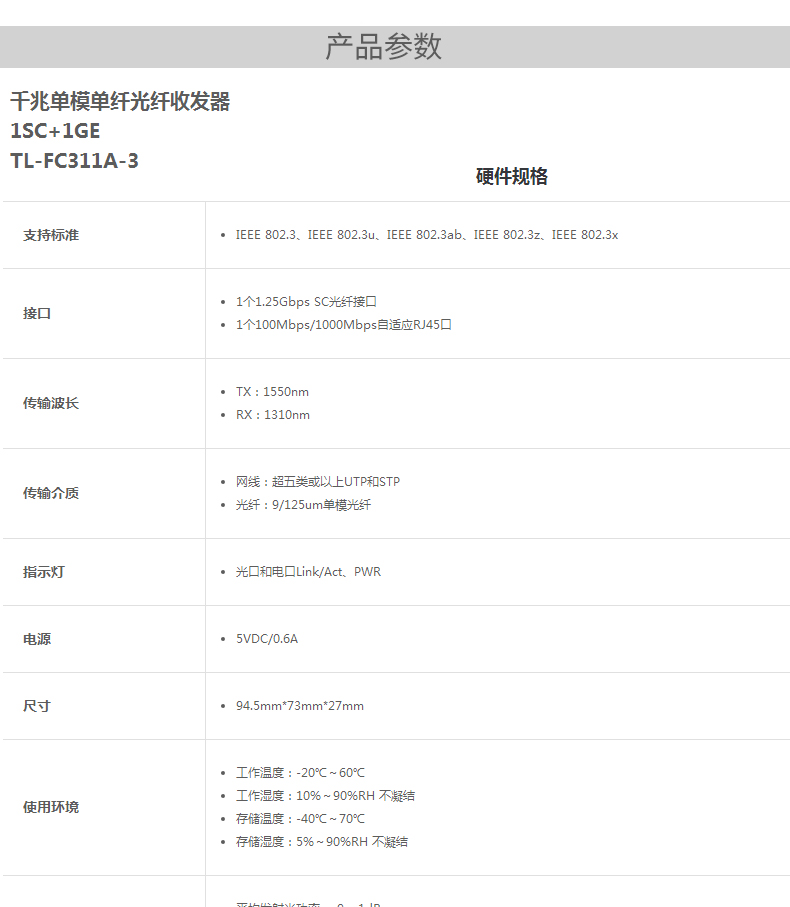Select the 1个1.25Gbps SC光纤接口 line
Image resolution: width=790 pixels, height=907 pixels.
pyautogui.click(x=307, y=302)
